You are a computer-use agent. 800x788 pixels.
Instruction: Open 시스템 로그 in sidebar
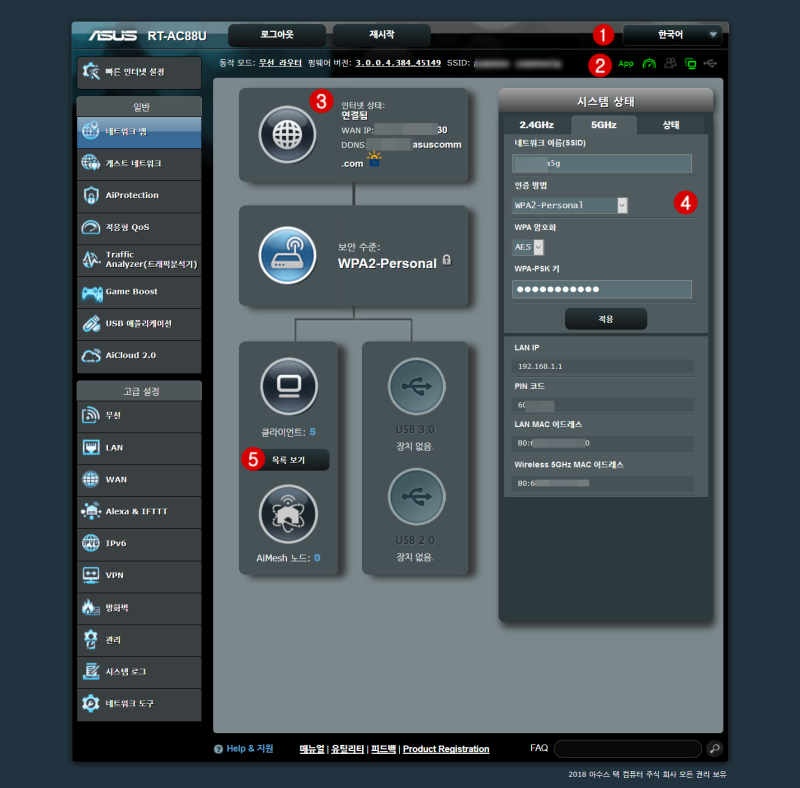139,672
